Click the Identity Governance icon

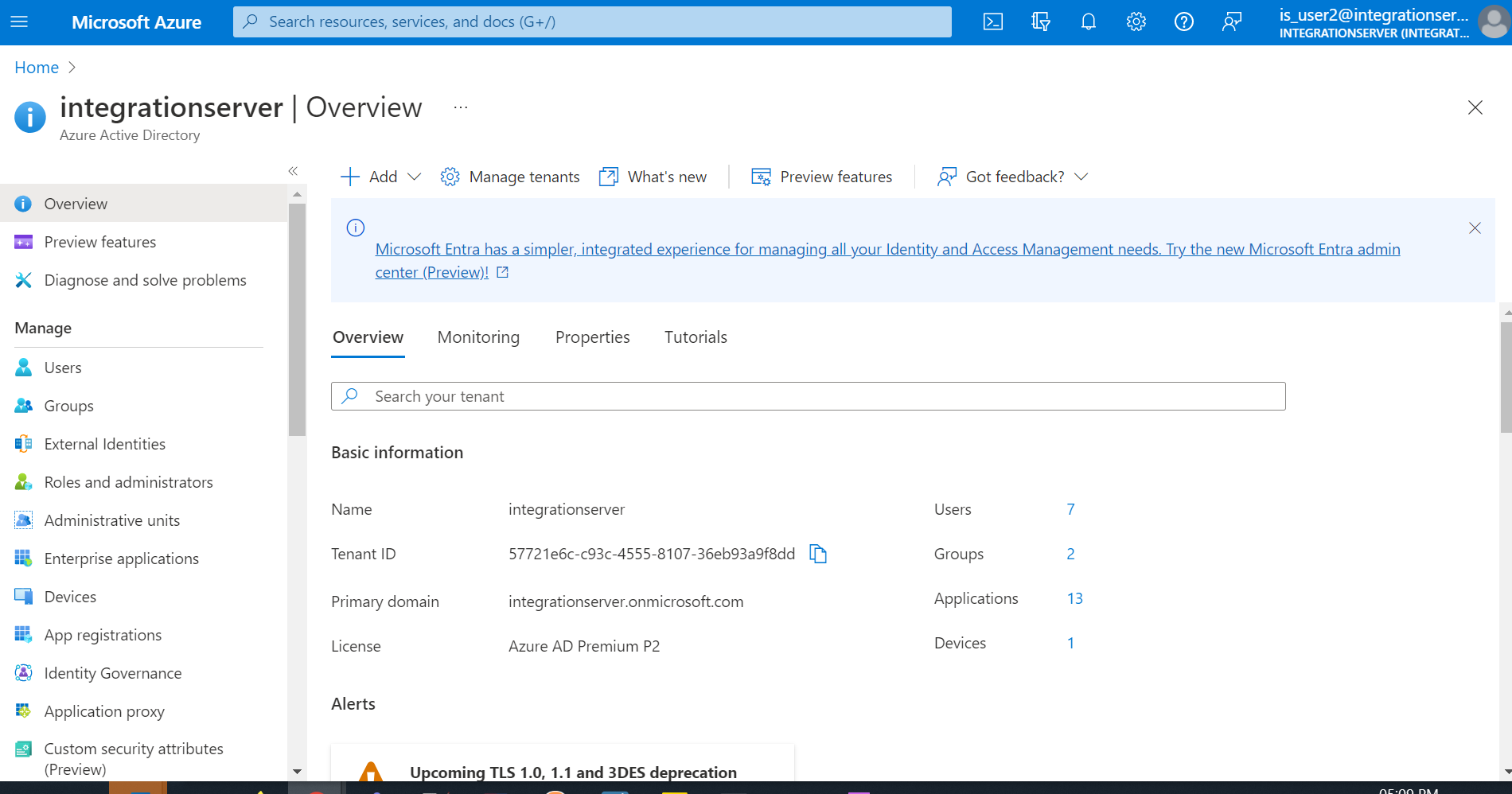click(x=24, y=673)
